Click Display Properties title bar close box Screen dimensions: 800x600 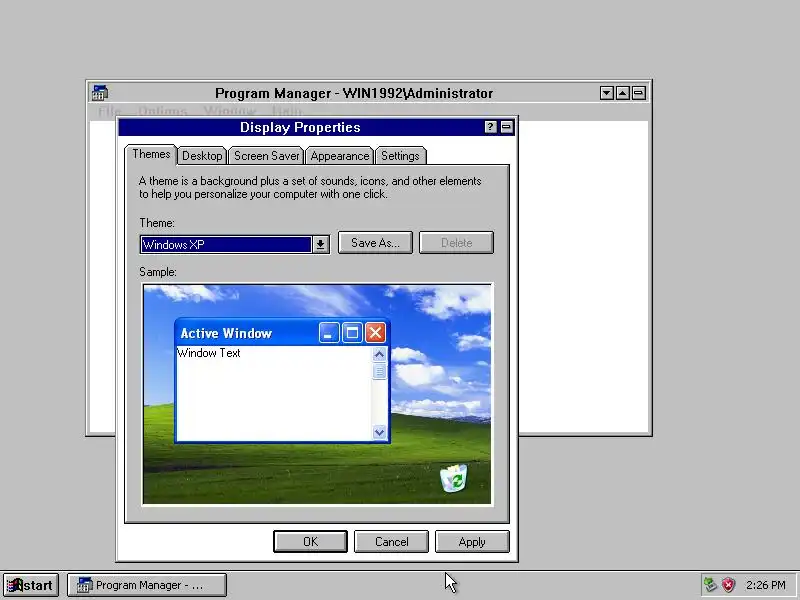pos(507,127)
